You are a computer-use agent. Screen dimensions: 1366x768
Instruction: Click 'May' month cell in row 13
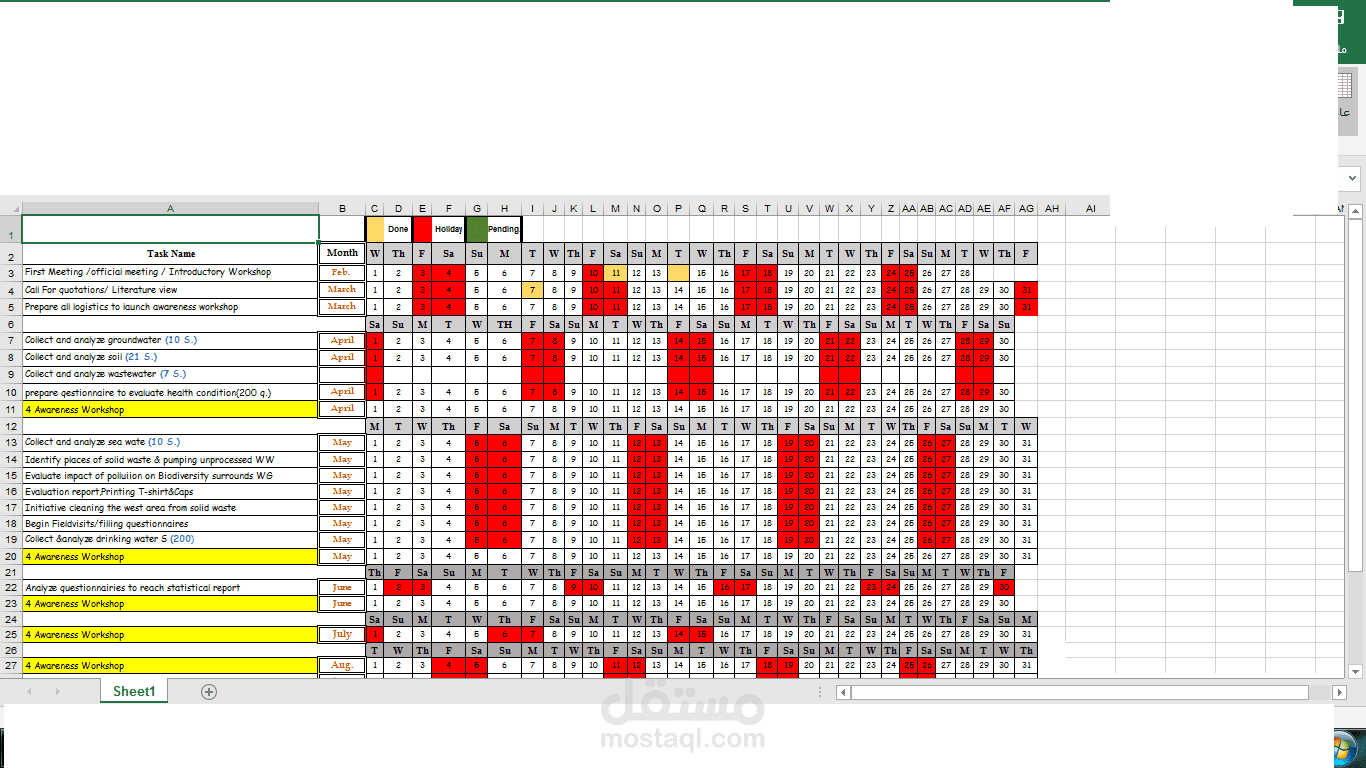click(342, 442)
